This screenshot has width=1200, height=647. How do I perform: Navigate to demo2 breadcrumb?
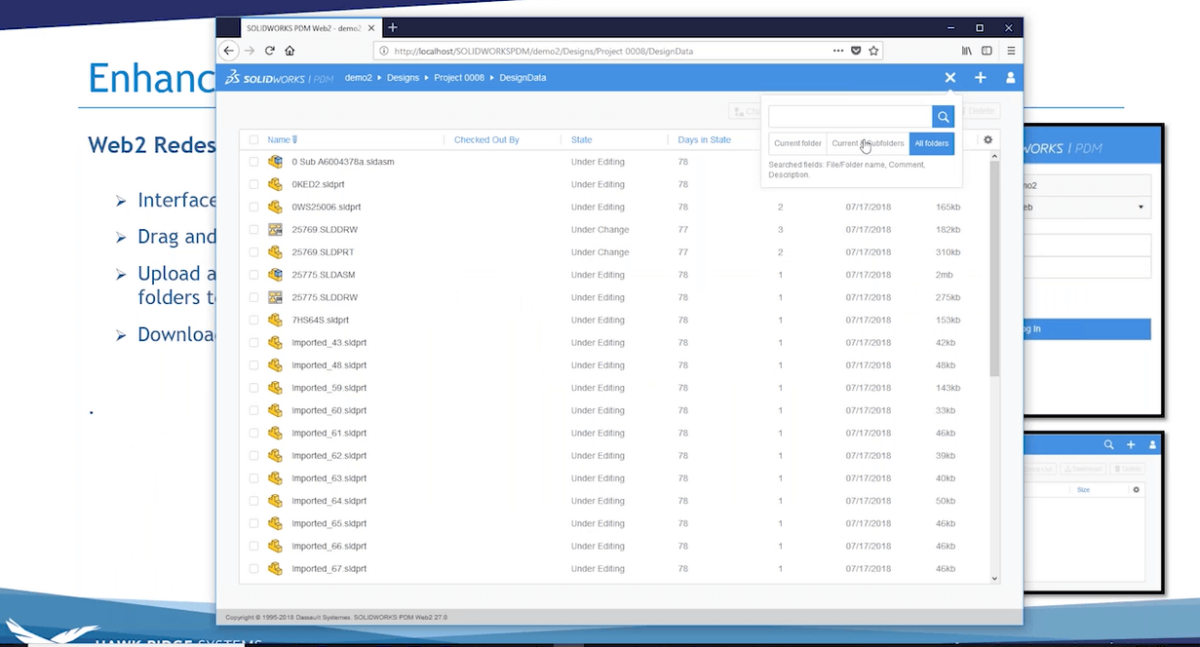point(359,77)
